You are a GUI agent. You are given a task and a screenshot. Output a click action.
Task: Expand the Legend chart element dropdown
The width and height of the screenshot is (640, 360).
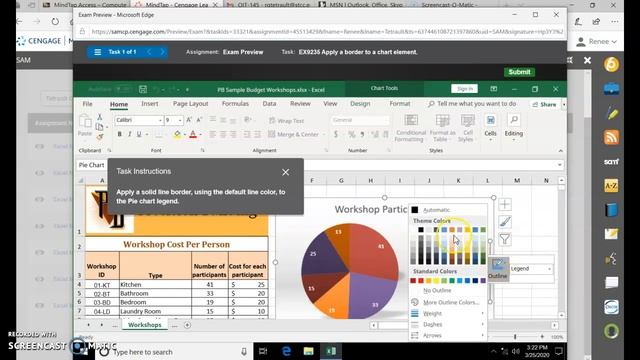(549, 269)
